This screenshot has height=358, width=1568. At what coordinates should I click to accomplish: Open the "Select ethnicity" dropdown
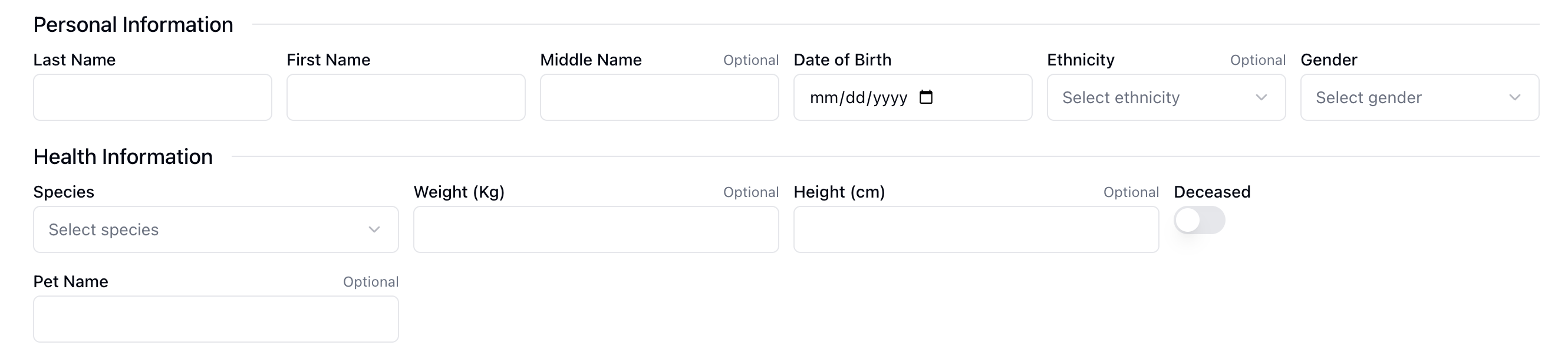[1157, 97]
